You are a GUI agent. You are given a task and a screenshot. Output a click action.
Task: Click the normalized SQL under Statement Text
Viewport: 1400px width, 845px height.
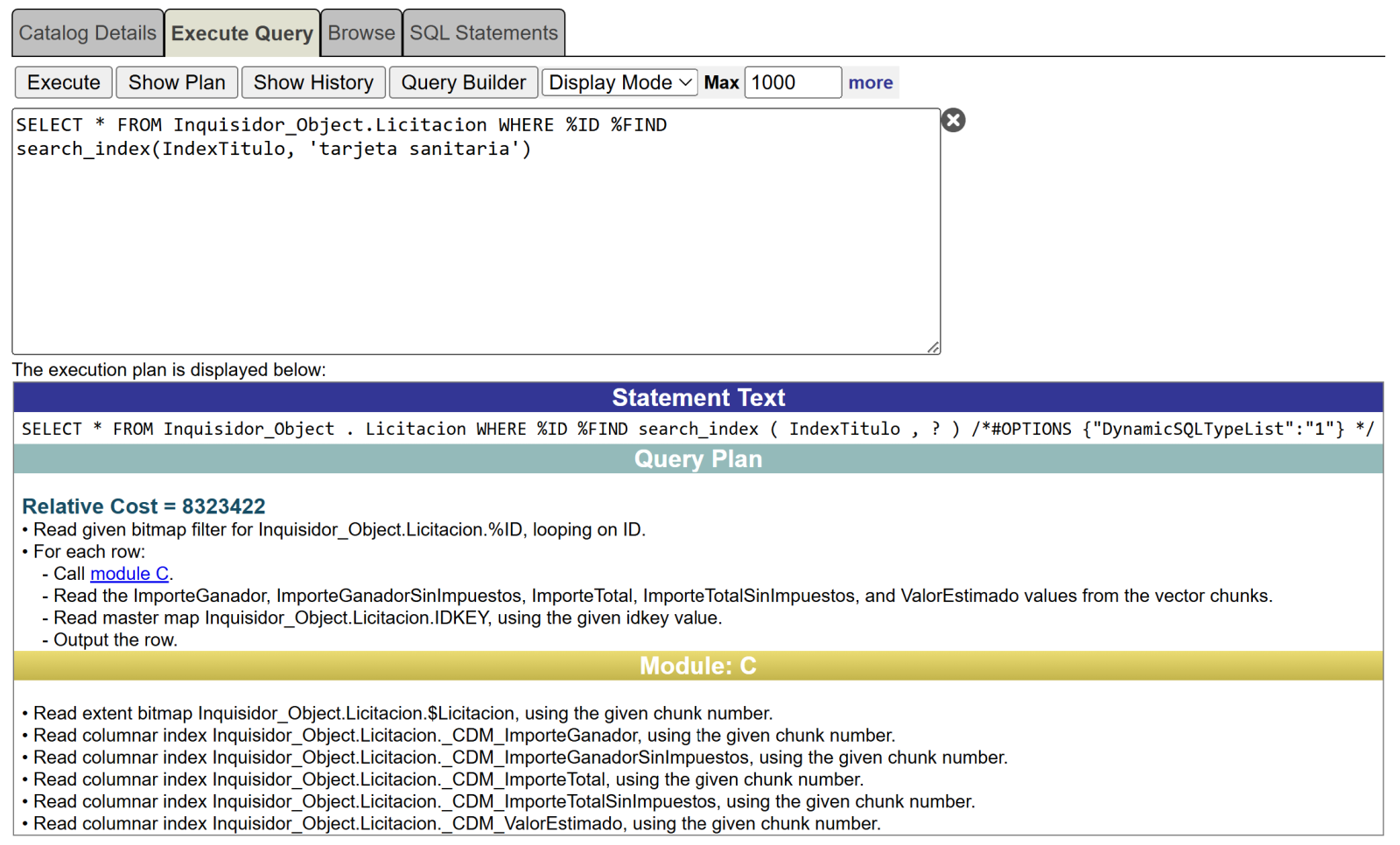[x=696, y=429]
